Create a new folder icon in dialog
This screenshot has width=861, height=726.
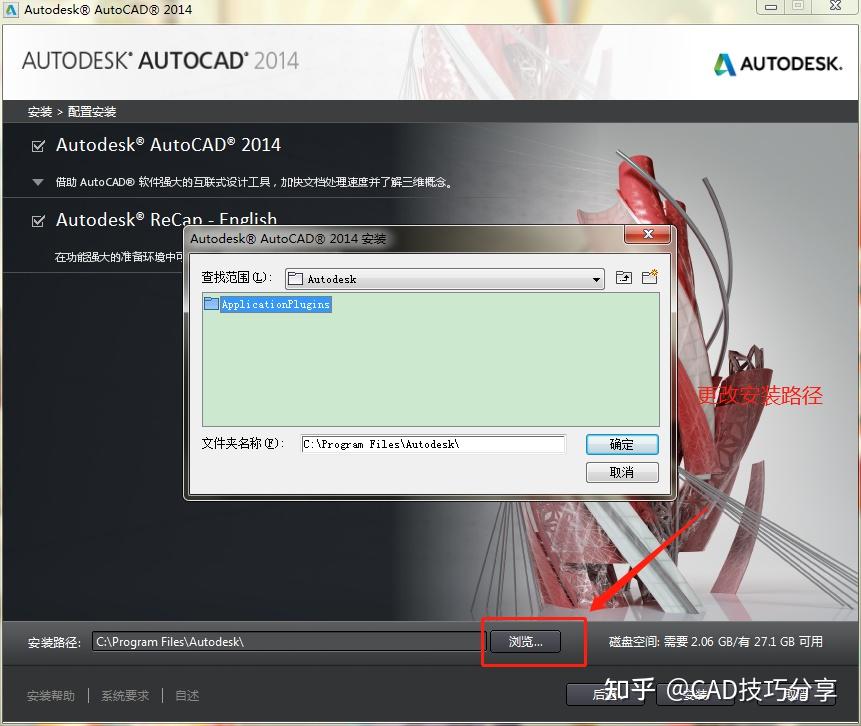click(650, 277)
